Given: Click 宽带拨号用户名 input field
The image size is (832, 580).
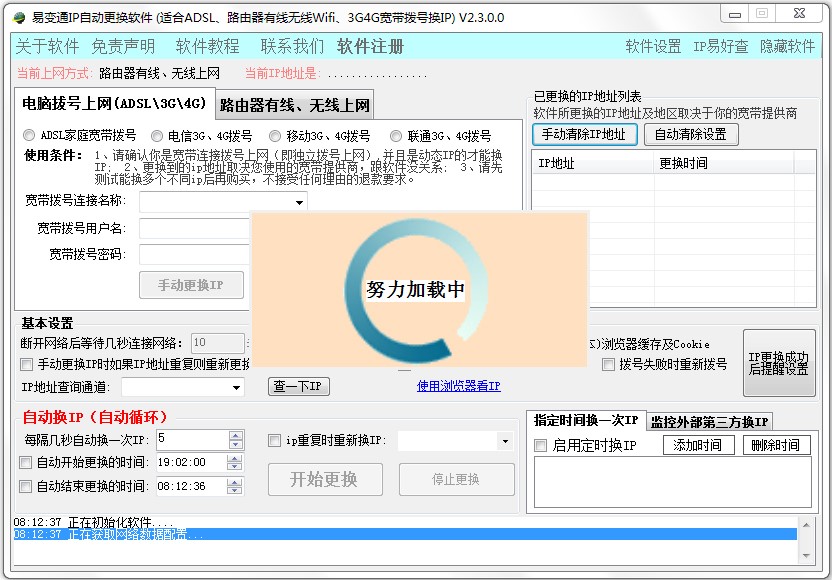Looking at the screenshot, I should 195,229.
